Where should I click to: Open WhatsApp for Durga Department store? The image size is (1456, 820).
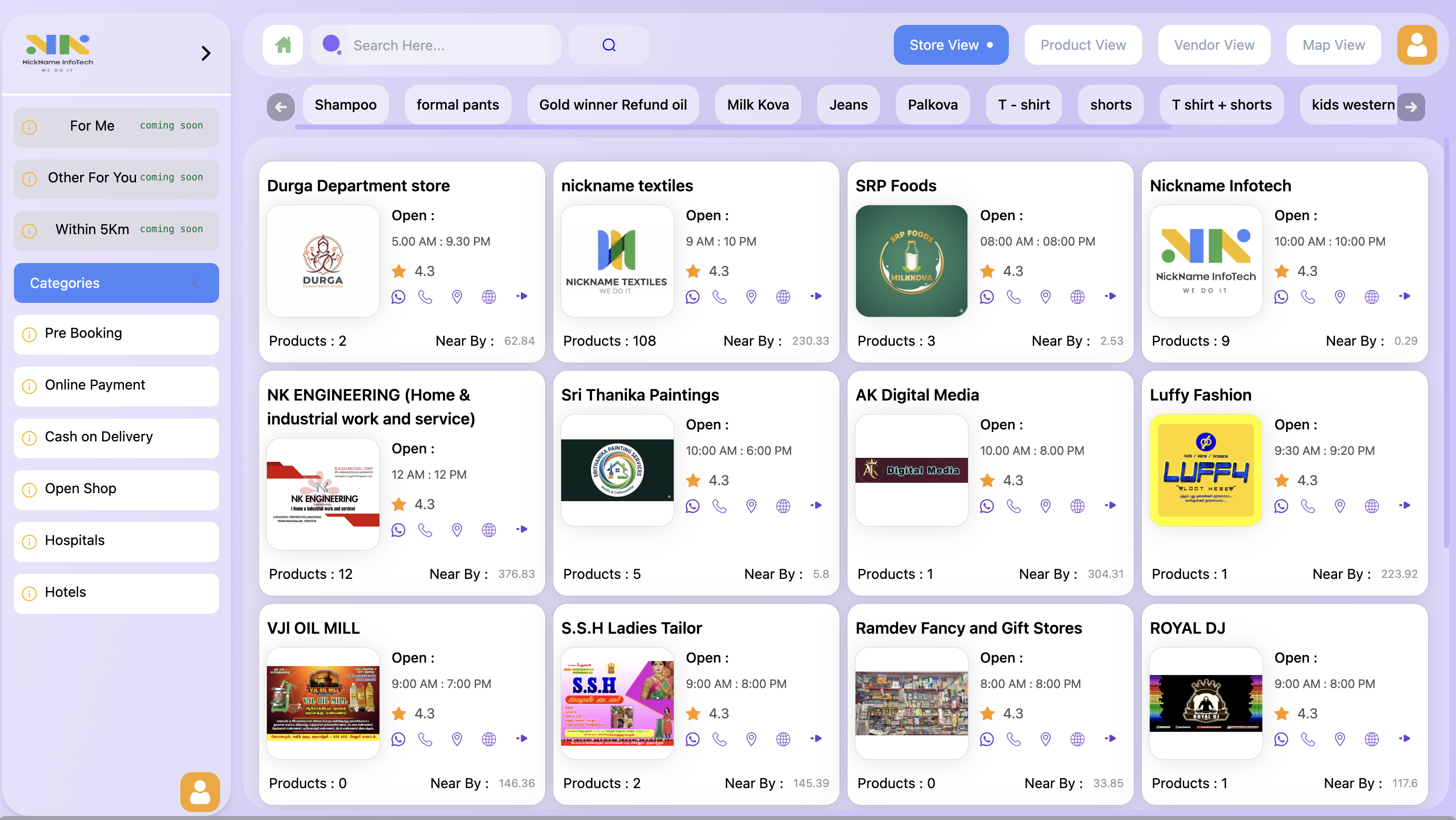tap(398, 296)
